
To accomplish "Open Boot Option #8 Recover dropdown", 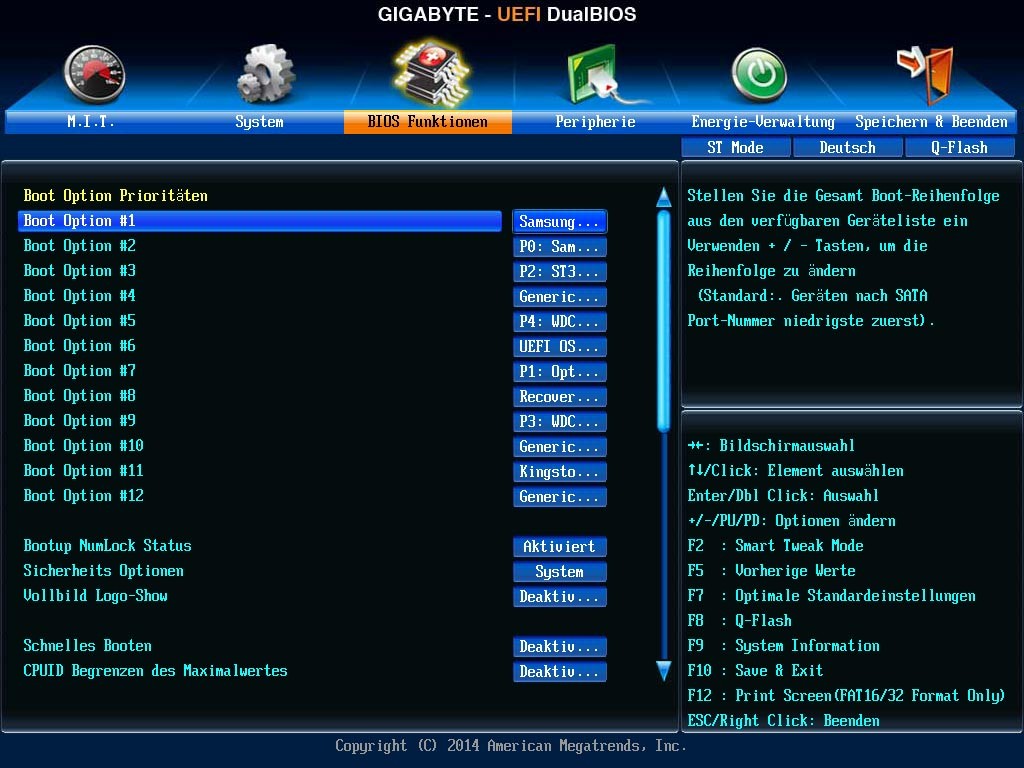I will tap(560, 396).
